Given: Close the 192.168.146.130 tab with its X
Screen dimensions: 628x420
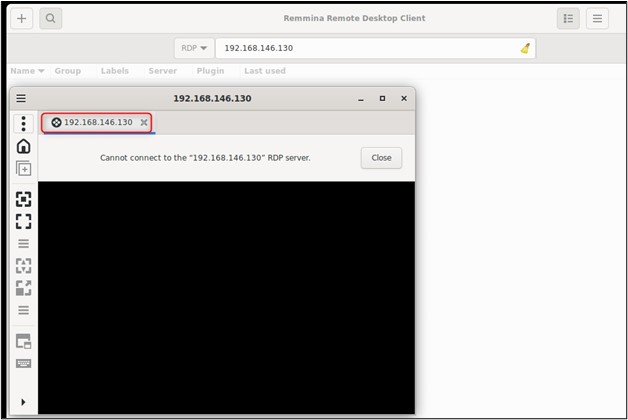Looking at the screenshot, I should 144,123.
